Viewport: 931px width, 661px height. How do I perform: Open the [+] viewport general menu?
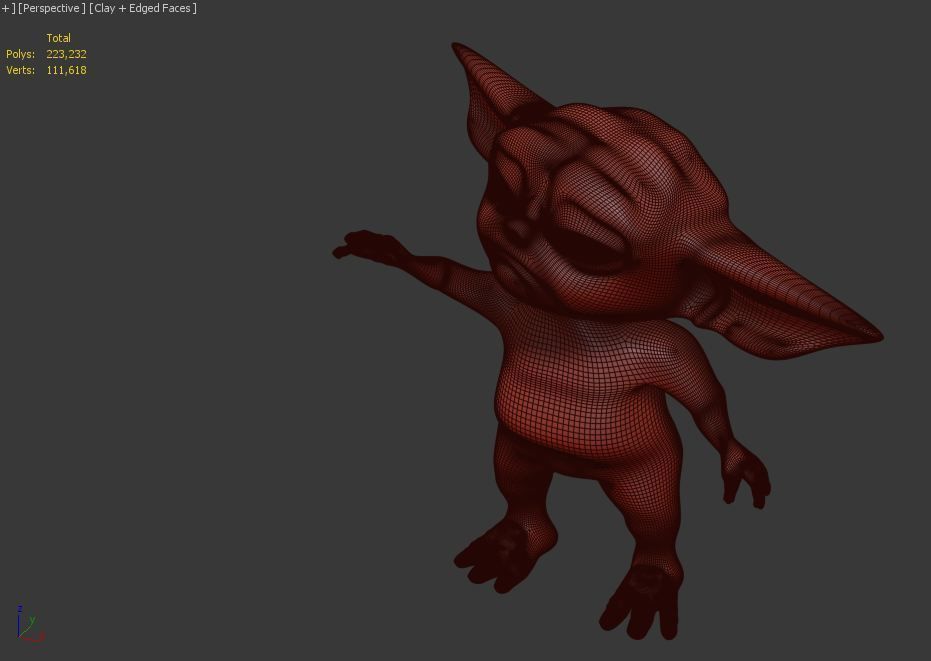[x=7, y=8]
